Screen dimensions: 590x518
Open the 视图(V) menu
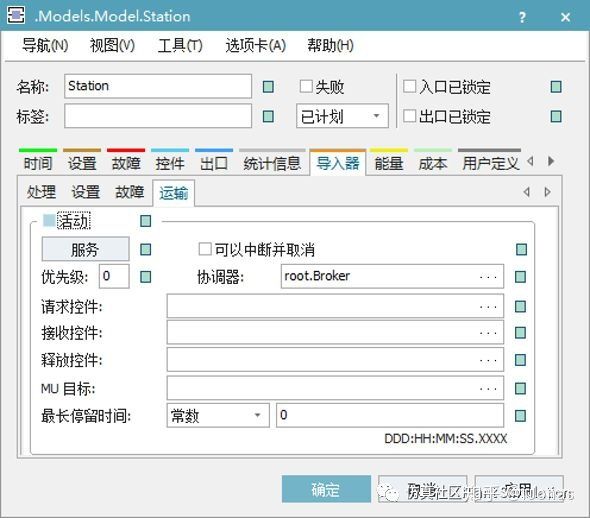(x=112, y=46)
